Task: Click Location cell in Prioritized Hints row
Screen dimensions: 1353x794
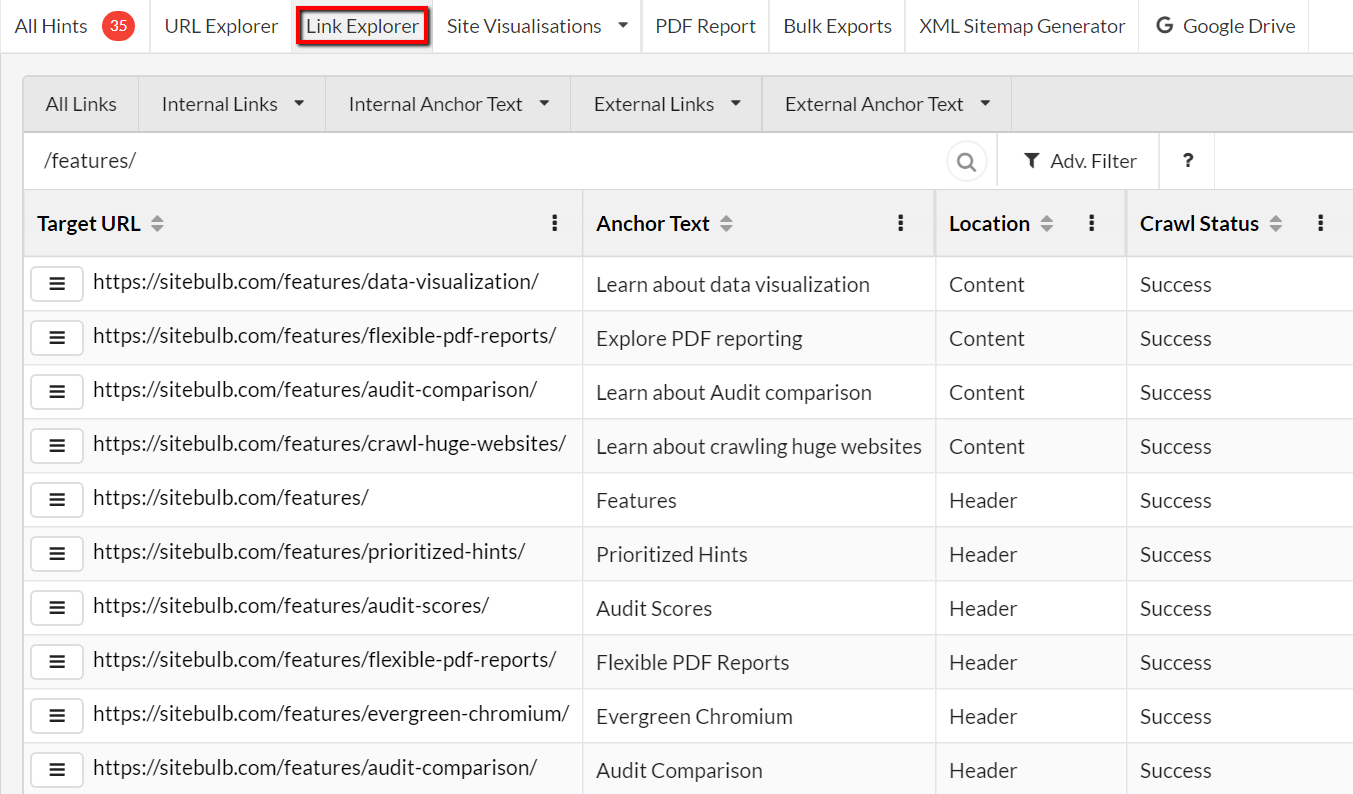Action: [1031, 554]
